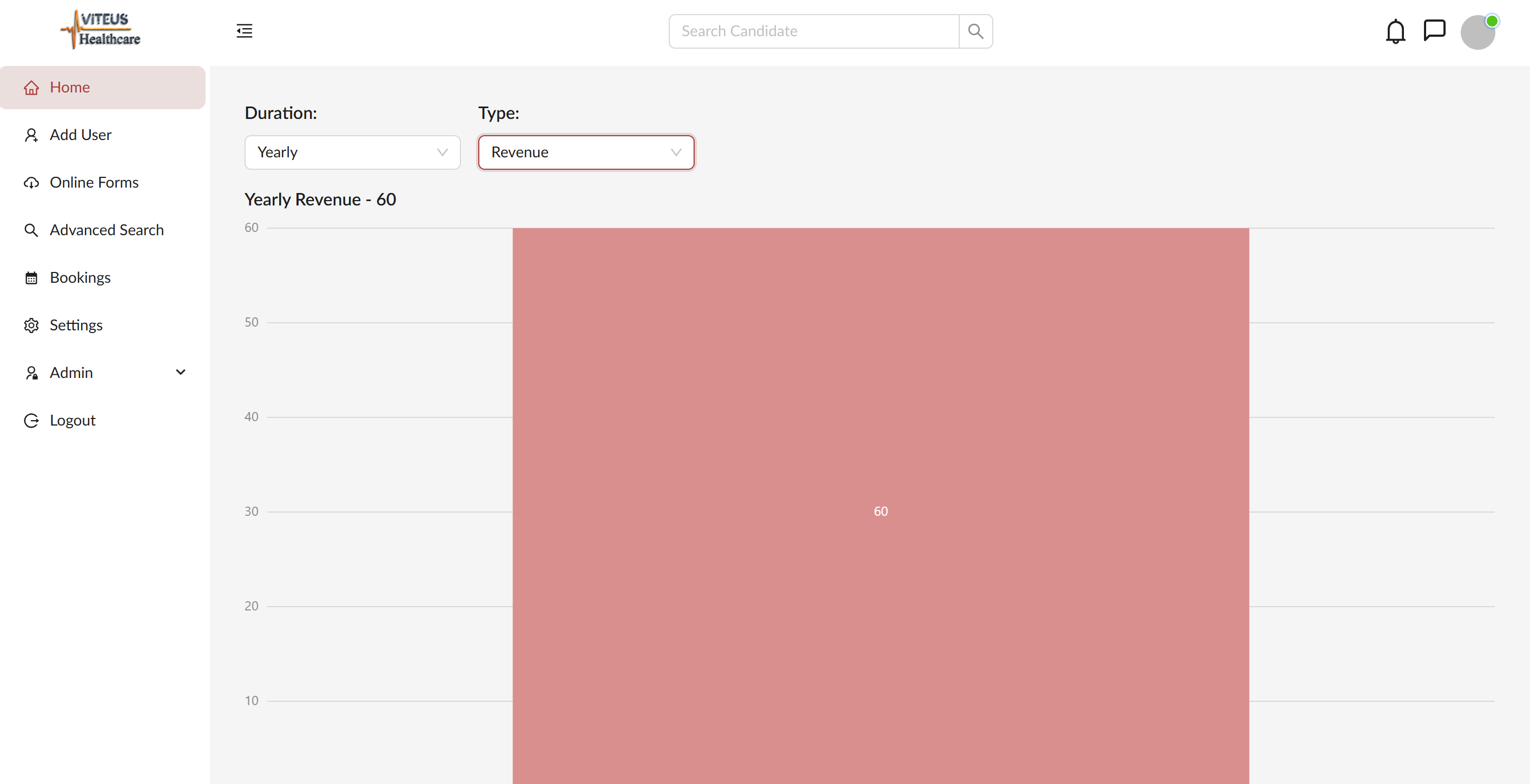
Task: Collapse sidebar with the menu fold icon
Action: [x=244, y=31]
